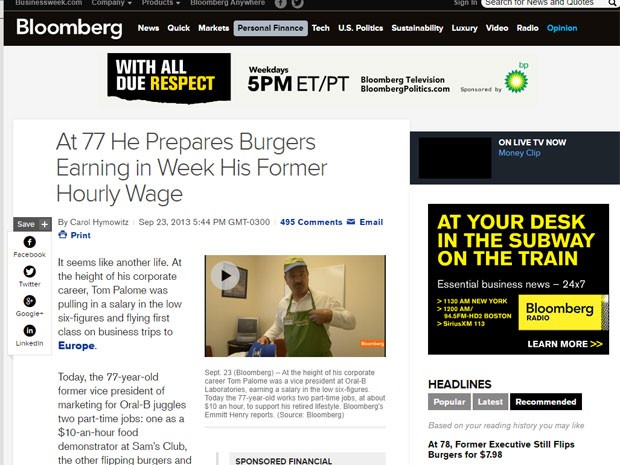Click the Email envelope icon
Screen dimensions: 620x465
(351, 222)
